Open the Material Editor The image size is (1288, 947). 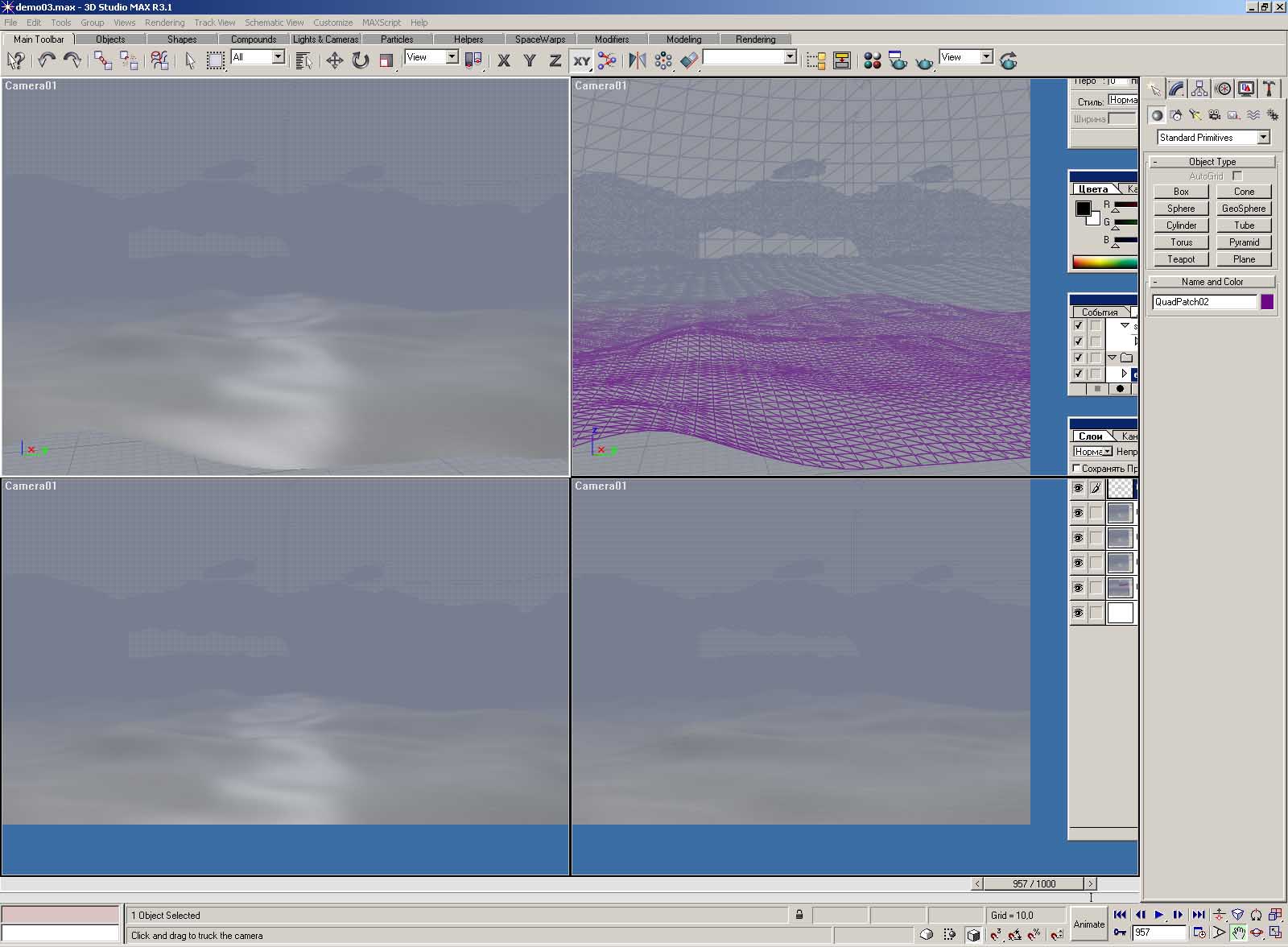[872, 60]
